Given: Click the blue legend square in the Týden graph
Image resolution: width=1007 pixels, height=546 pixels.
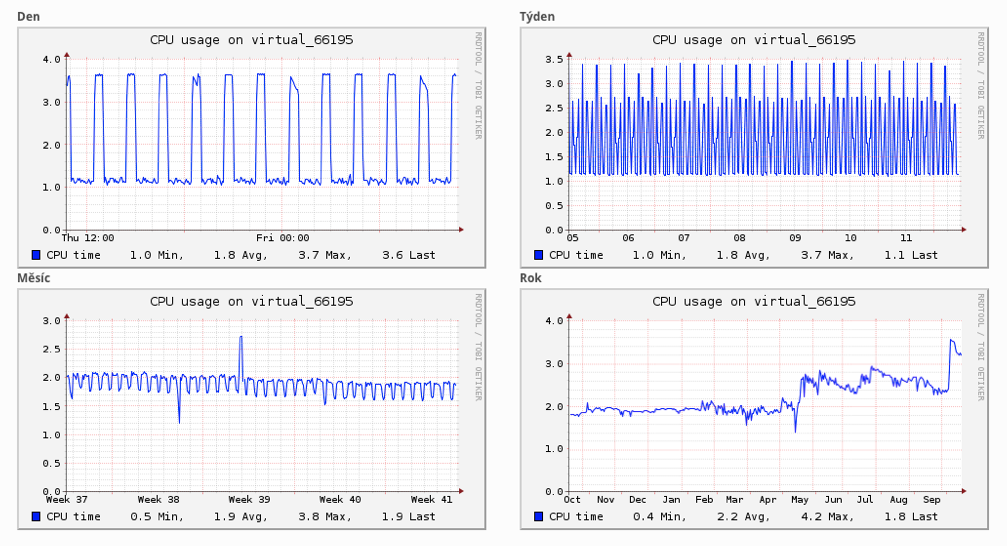Looking at the screenshot, I should coord(539,255).
